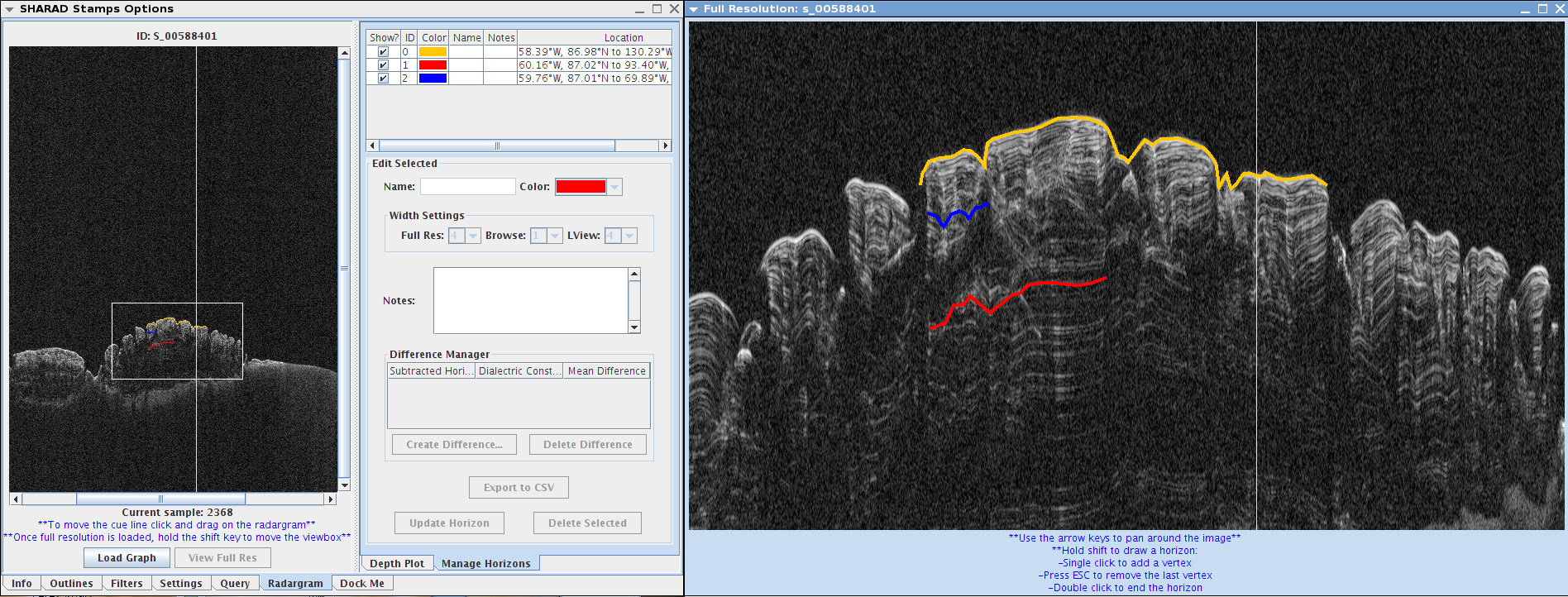This screenshot has height=597, width=1568.
Task: Click radargram vertical scrollbar up arrow
Action: click(345, 53)
